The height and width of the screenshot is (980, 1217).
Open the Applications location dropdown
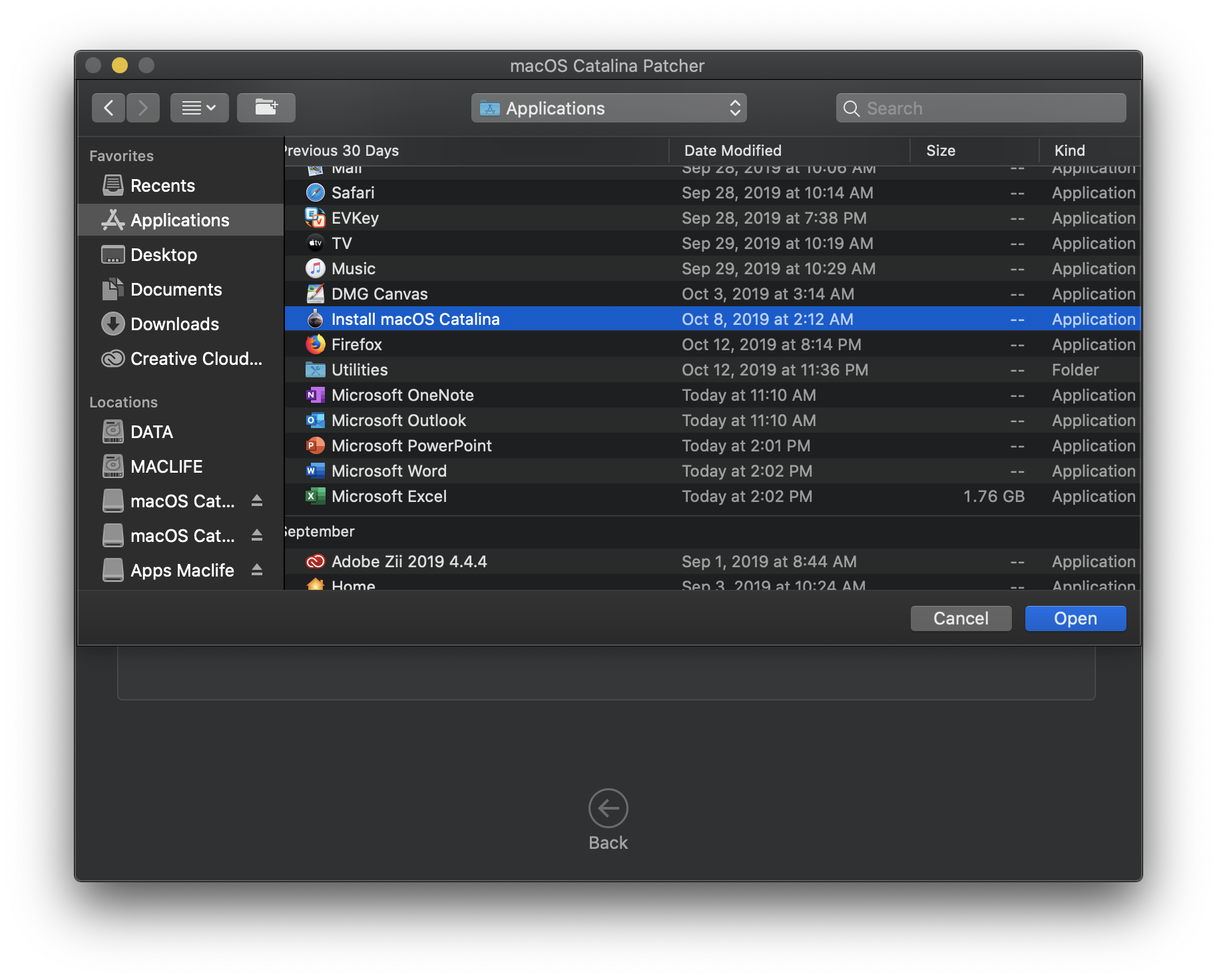[x=608, y=108]
